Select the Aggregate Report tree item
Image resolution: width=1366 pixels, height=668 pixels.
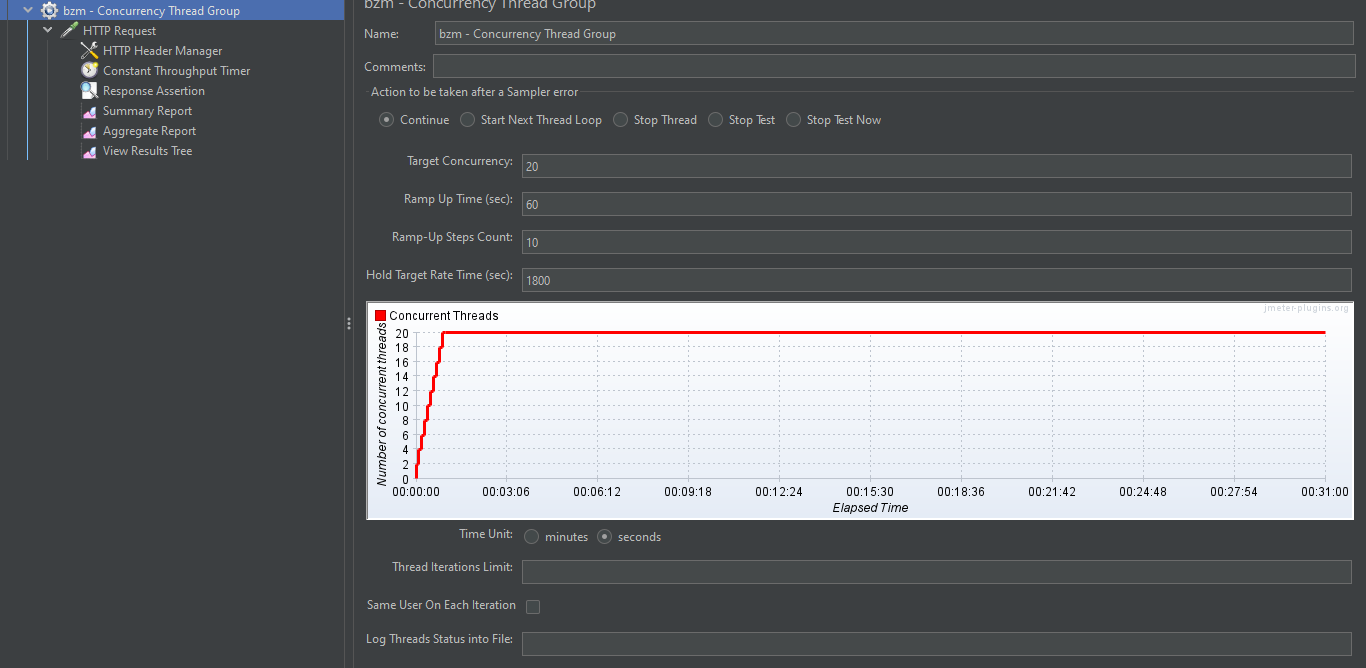[151, 130]
